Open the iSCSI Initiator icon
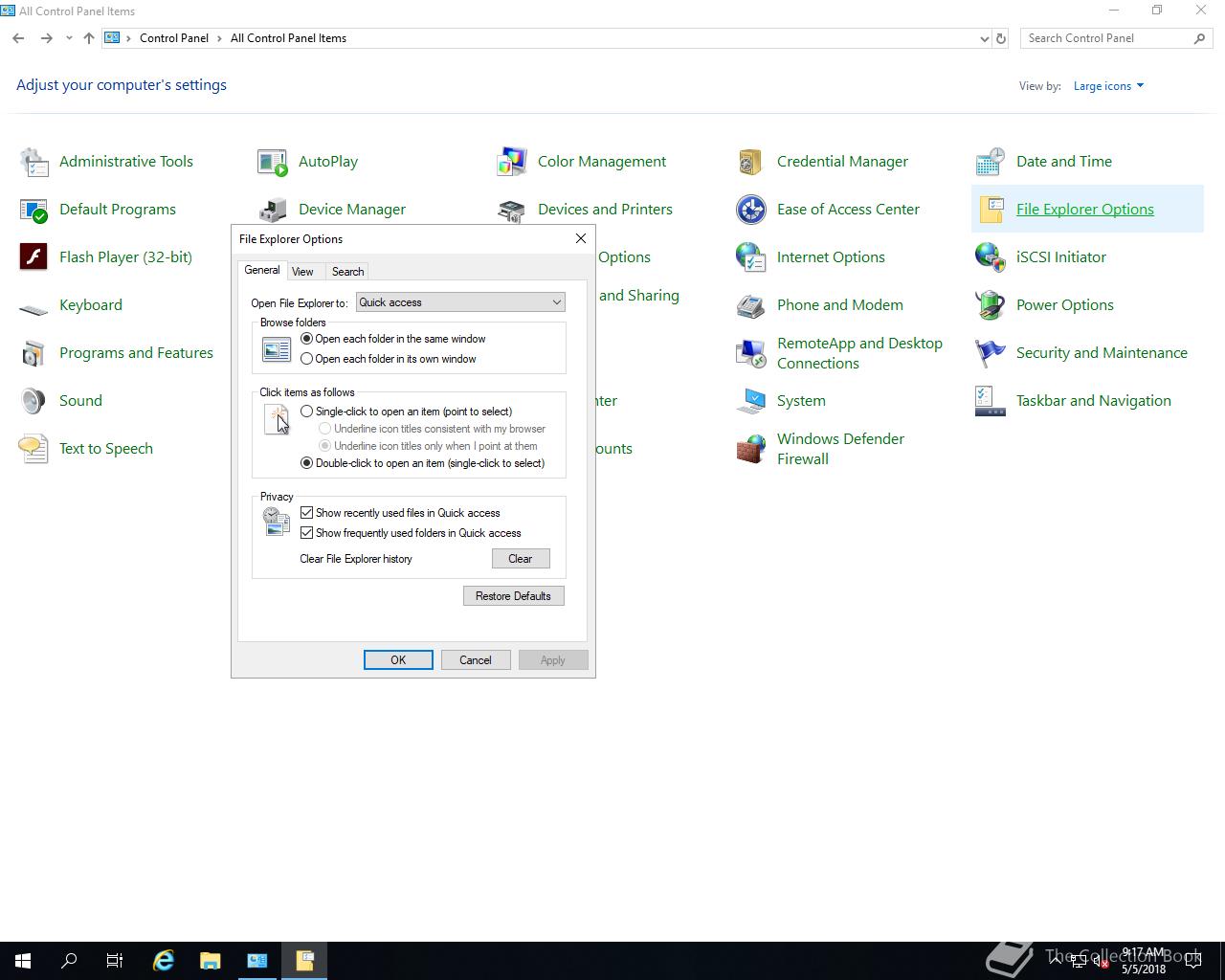Viewport: 1225px width, 980px height. [x=991, y=257]
